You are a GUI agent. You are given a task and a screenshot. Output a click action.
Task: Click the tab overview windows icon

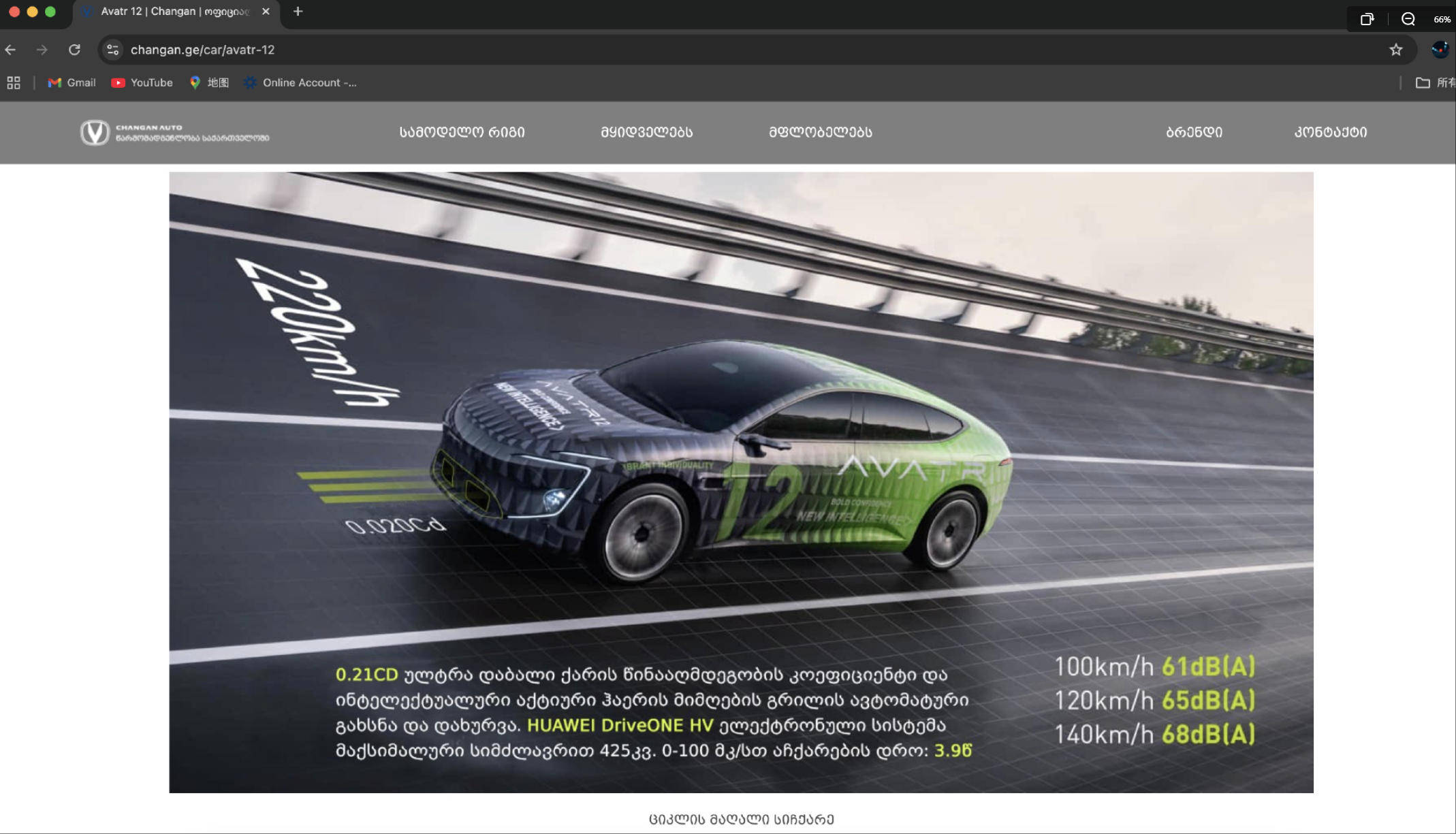click(1367, 19)
